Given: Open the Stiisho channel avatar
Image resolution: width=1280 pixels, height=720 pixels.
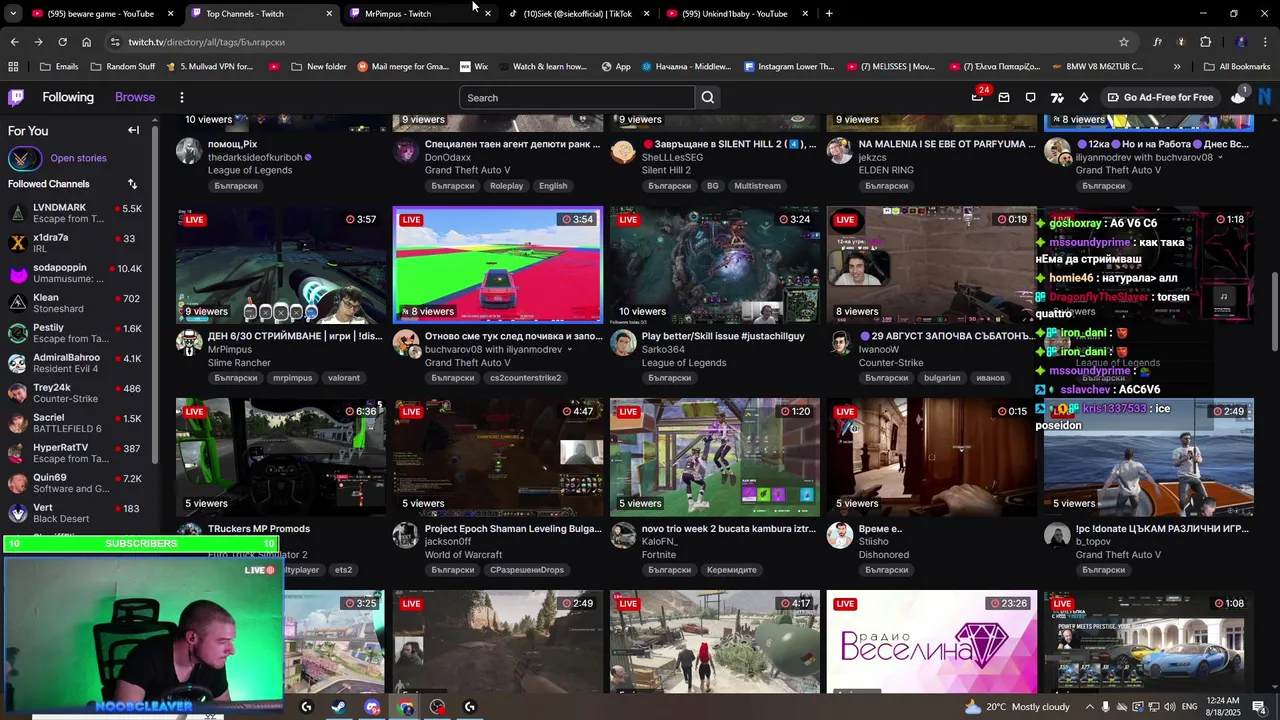Looking at the screenshot, I should tap(840, 536).
